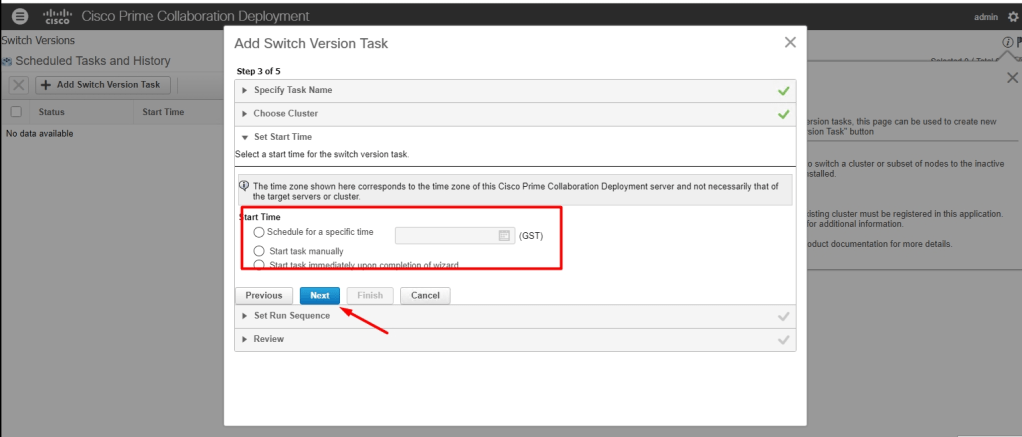Tick the select-all checkbox in table header
1022x437 pixels.
[x=16, y=112]
